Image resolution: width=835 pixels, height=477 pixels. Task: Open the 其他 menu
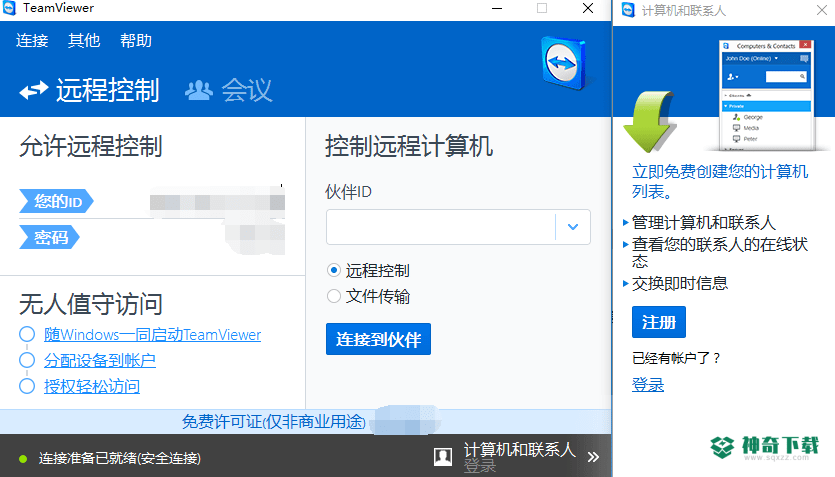point(84,40)
